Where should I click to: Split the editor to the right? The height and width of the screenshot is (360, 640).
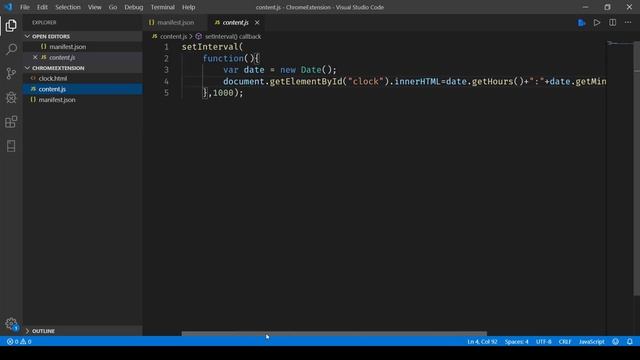tap(613, 23)
